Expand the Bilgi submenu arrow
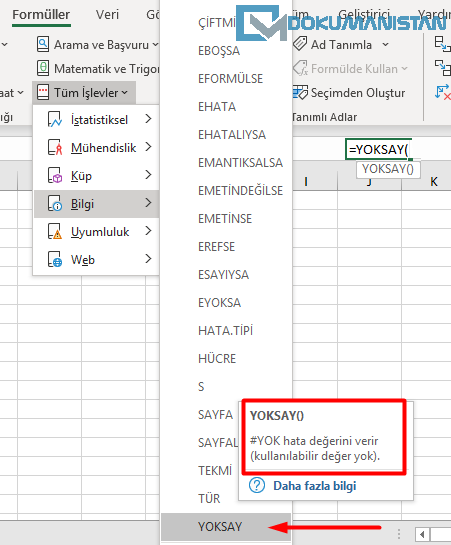 tap(148, 203)
